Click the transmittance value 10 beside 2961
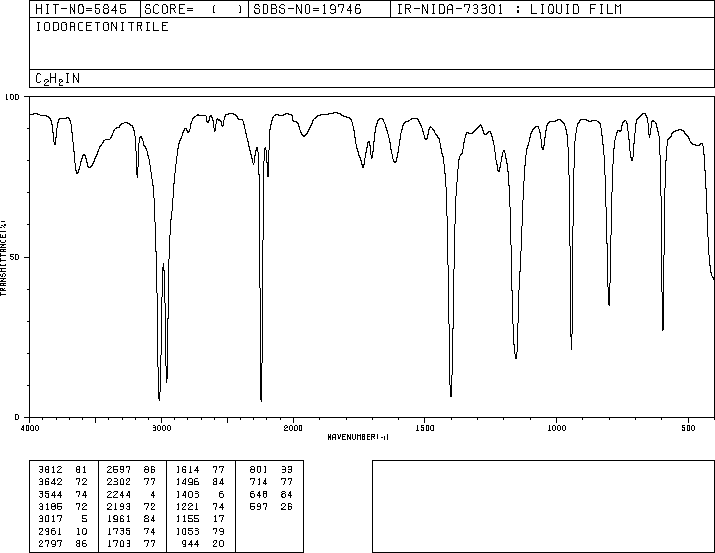The image size is (715, 553). (x=81, y=532)
